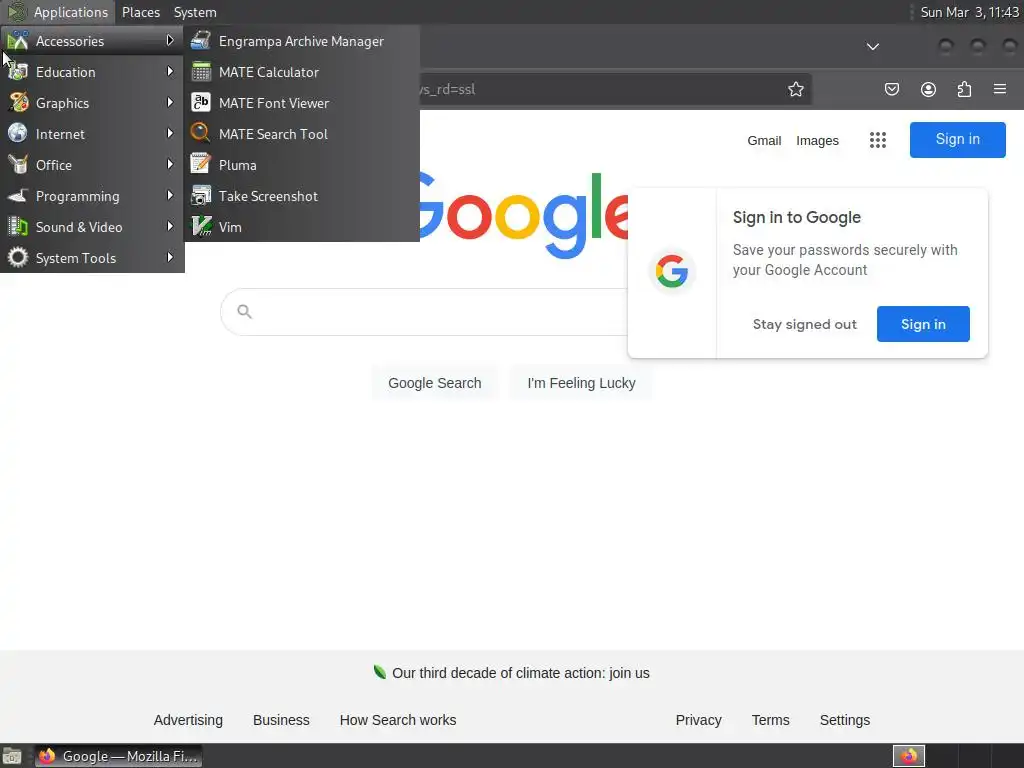Screen dimensions: 1024x768
Task: Click the Internet globe icon
Action: (18, 133)
